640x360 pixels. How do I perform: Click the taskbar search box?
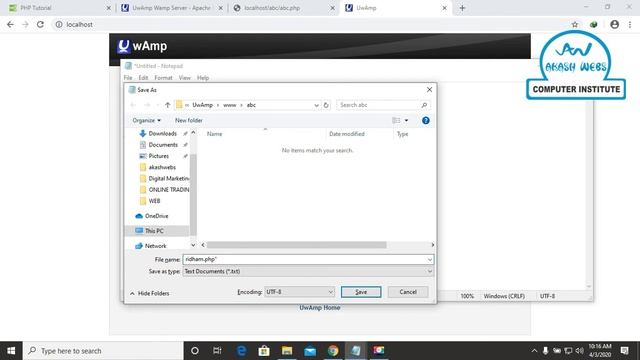(x=103, y=351)
